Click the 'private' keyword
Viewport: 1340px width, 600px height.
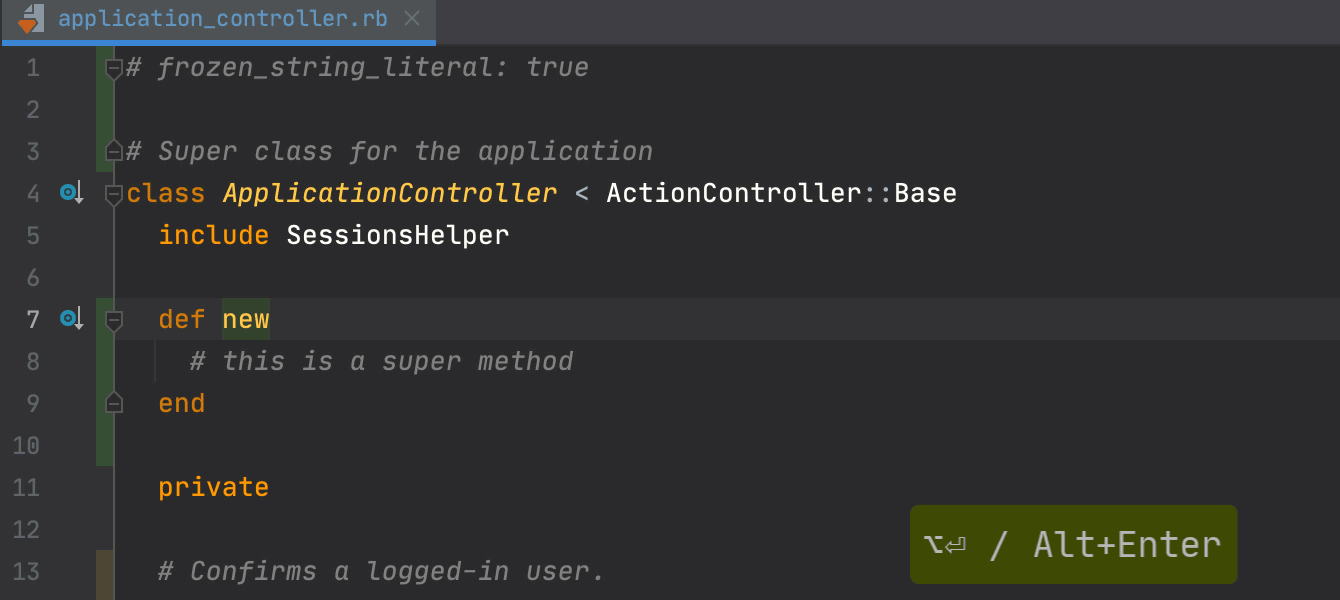(x=213, y=487)
